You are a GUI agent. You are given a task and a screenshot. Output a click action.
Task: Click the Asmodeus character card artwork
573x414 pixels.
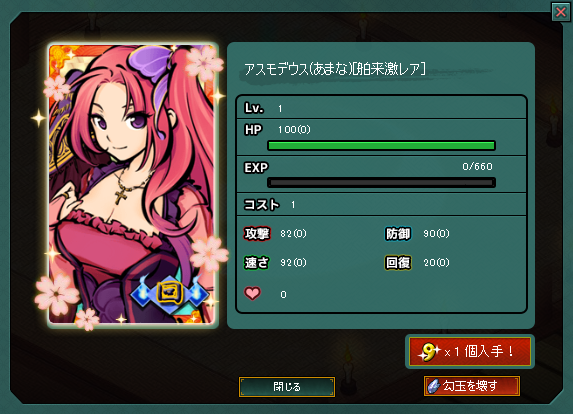pos(132,185)
